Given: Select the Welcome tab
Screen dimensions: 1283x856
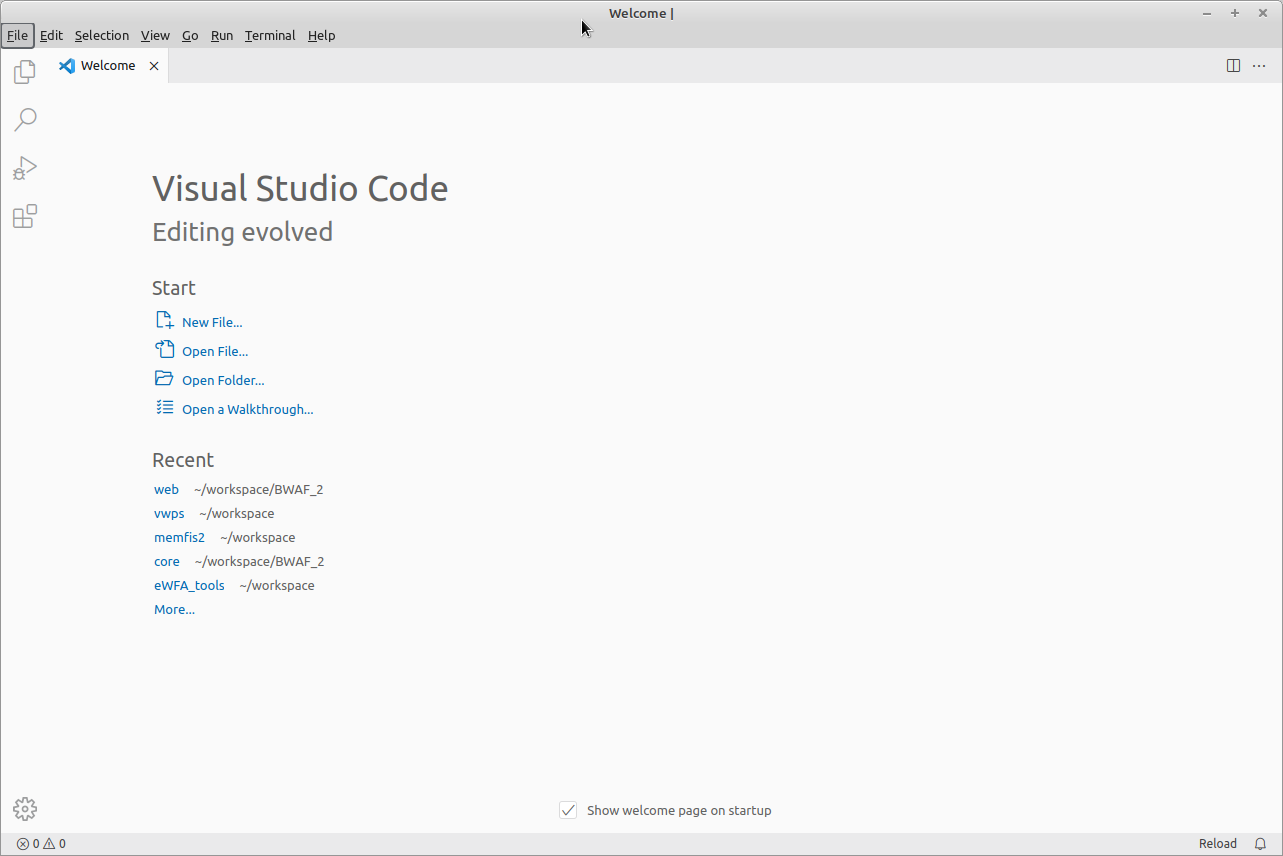Looking at the screenshot, I should pos(105,65).
